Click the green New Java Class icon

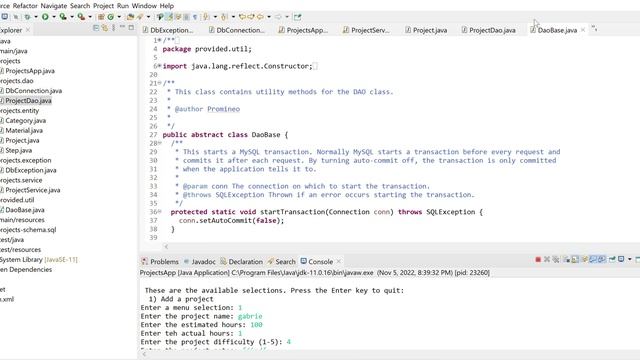pos(111,17)
